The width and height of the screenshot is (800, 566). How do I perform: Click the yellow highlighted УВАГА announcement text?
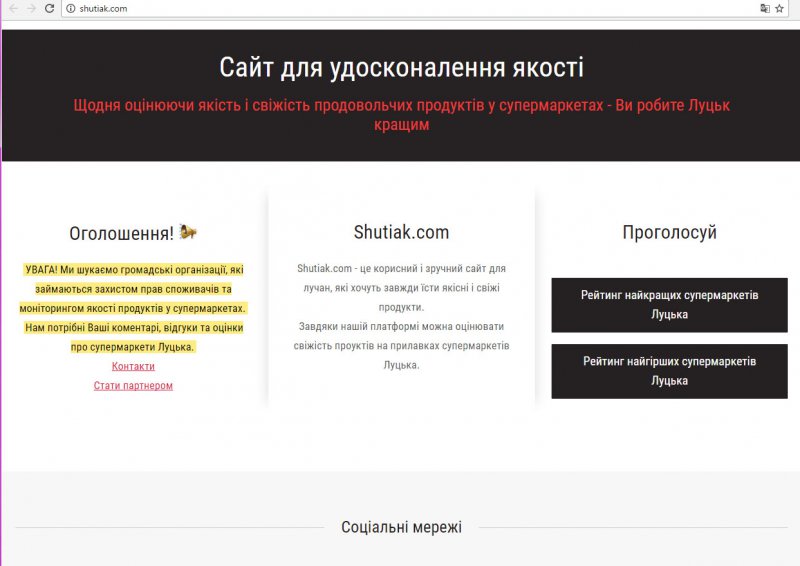[x=133, y=308]
